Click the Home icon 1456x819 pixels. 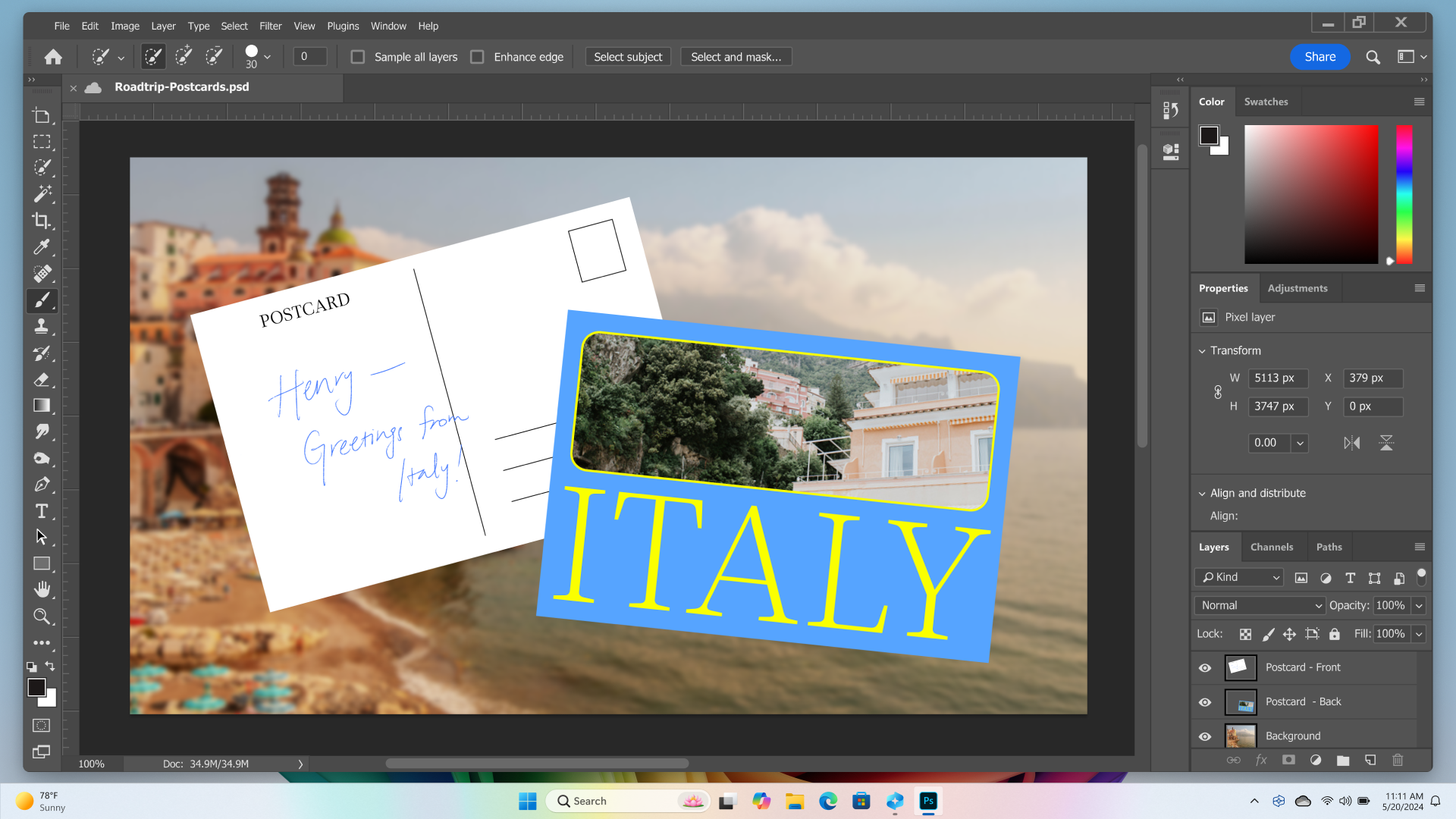pos(53,57)
